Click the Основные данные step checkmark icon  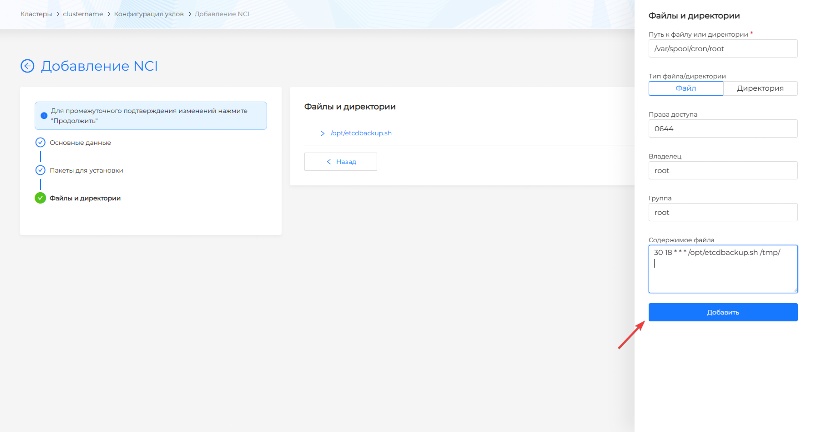click(x=40, y=143)
